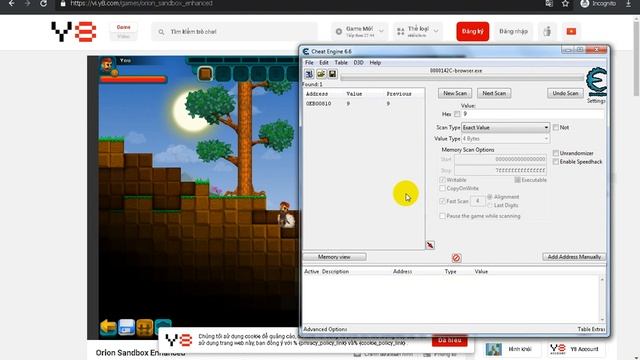Click the scan progress bar
The width and height of the screenshot is (640, 360).
coord(462,78)
